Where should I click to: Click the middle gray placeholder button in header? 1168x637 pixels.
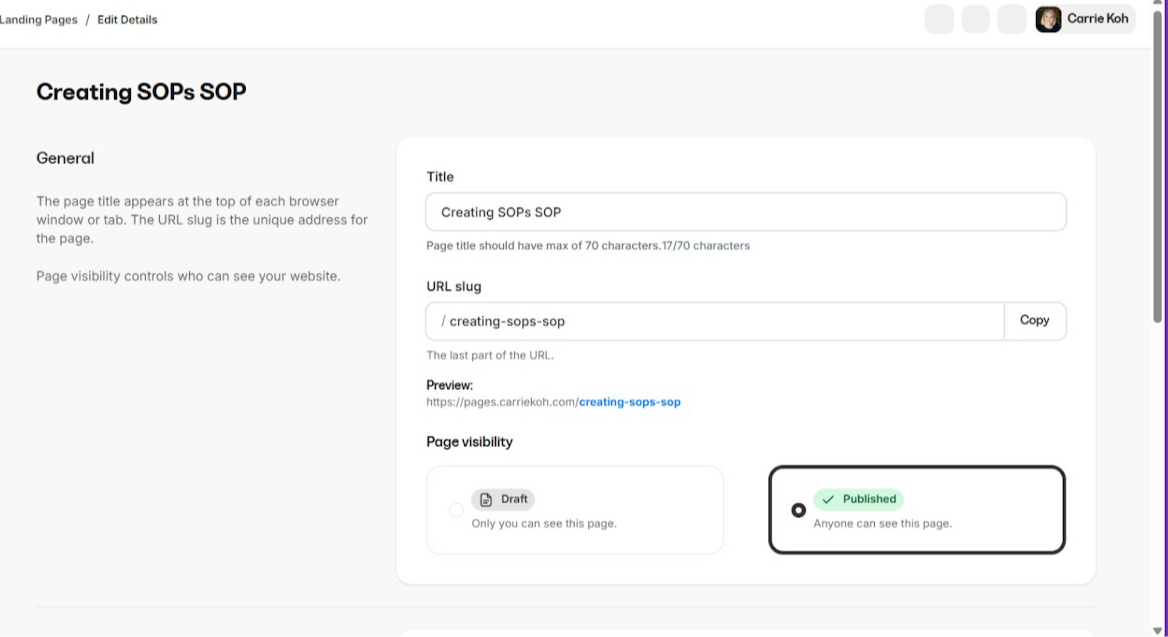pos(975,19)
